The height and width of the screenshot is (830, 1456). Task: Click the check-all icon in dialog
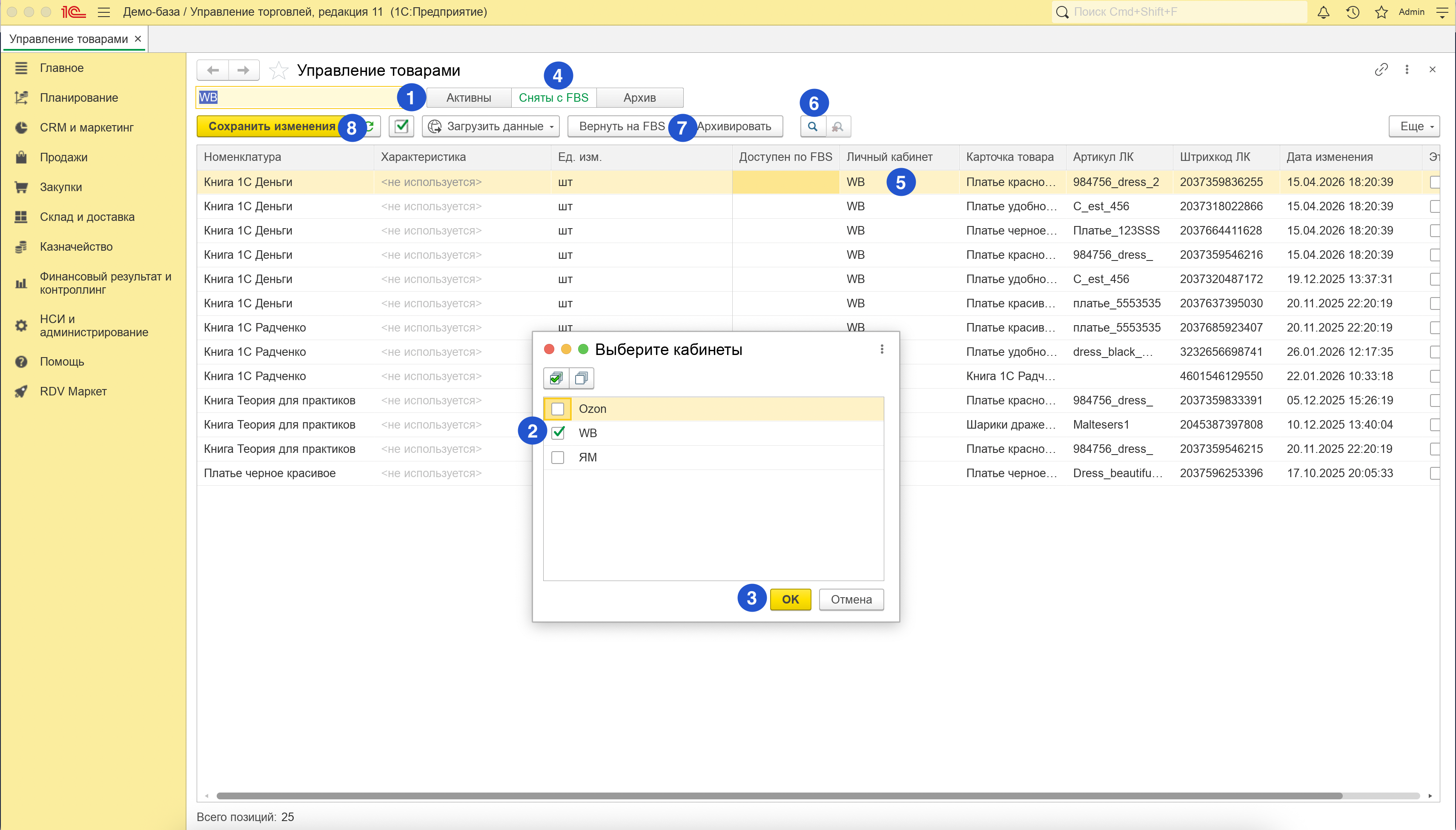(556, 378)
